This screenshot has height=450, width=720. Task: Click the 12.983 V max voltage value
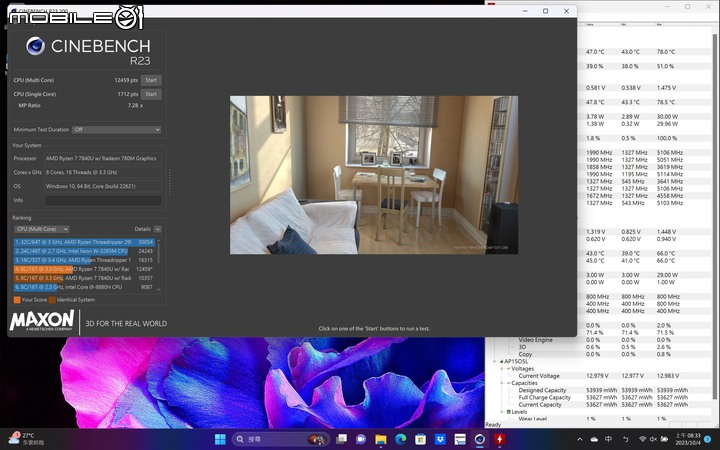pos(668,376)
